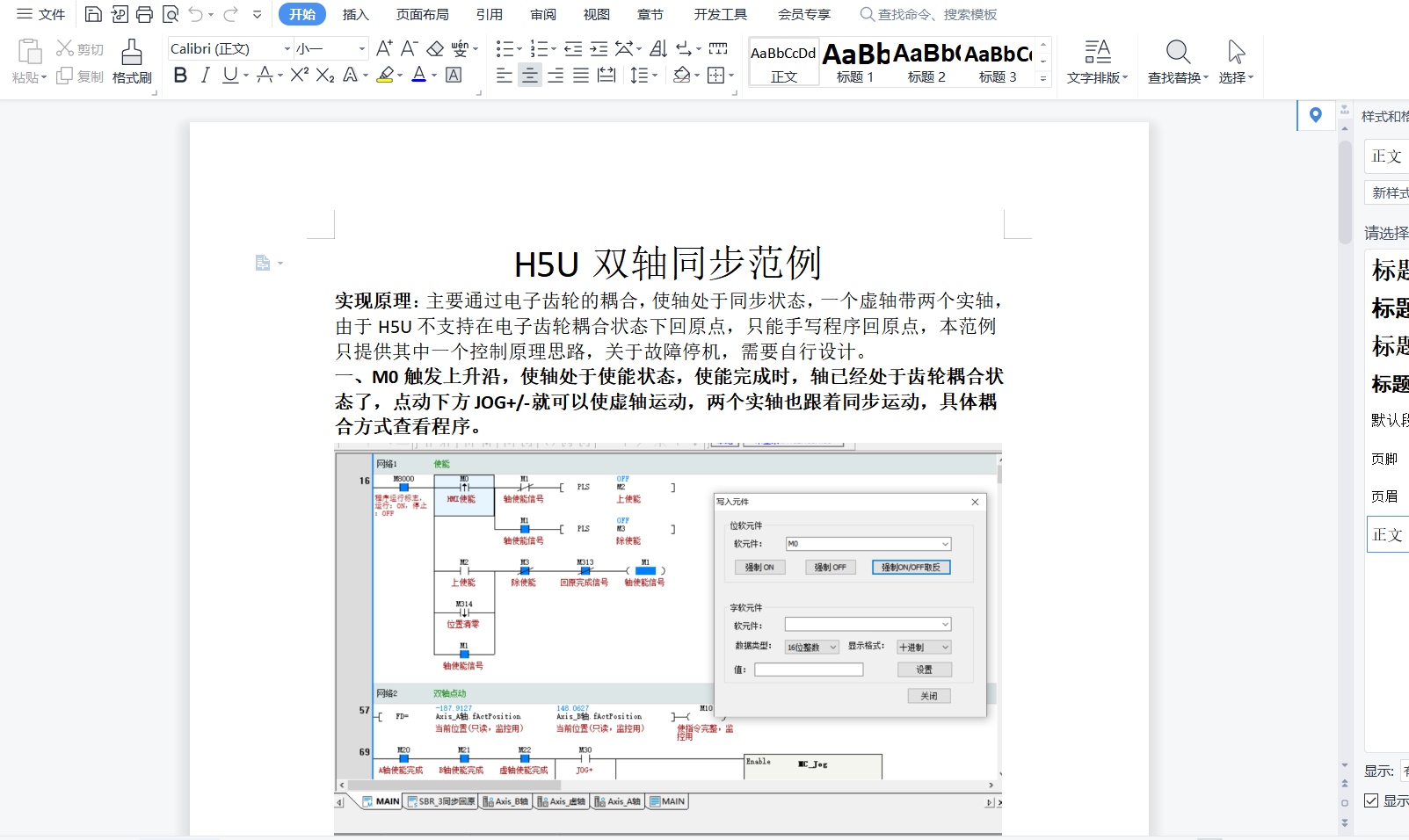This screenshot has width=1409, height=840.
Task: Apply the 标题 2 heading style
Action: click(926, 62)
